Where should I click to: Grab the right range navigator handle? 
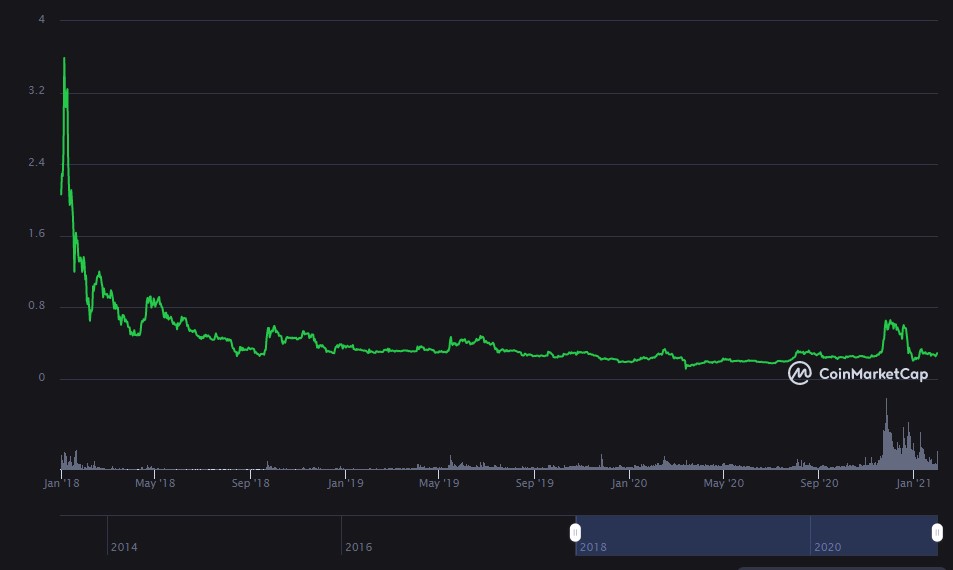[x=937, y=533]
